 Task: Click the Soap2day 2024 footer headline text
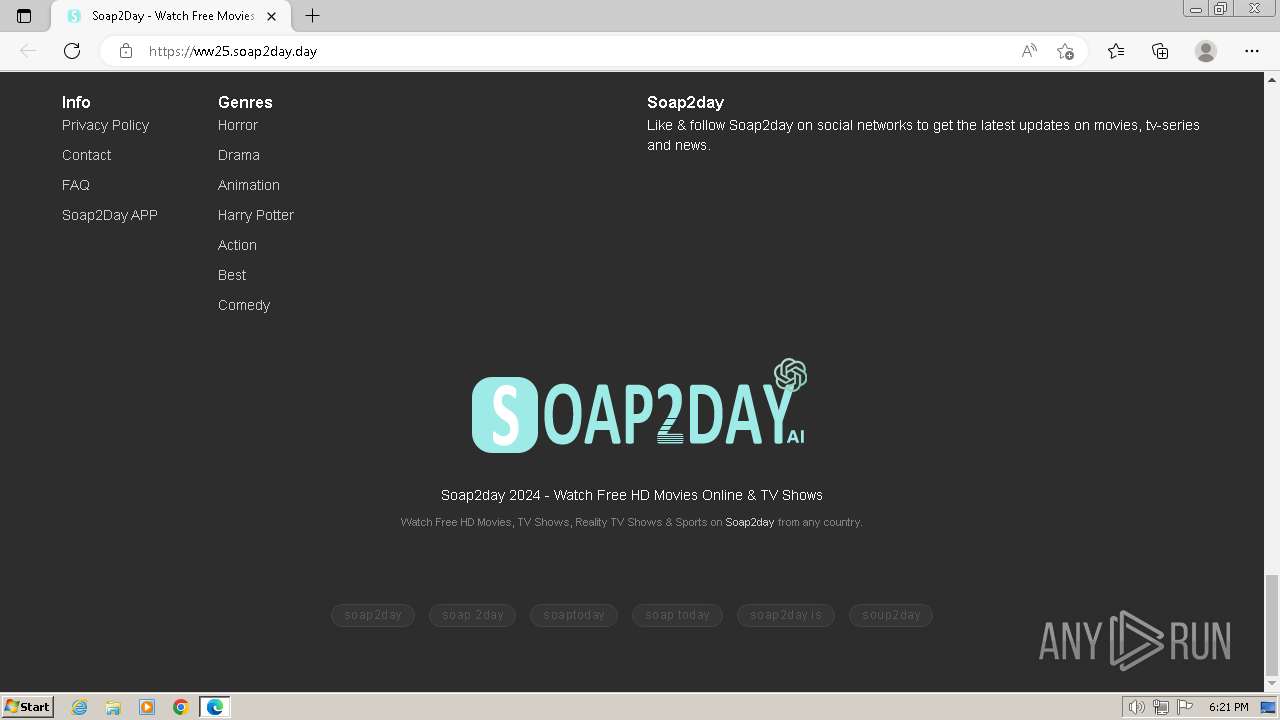[x=632, y=495]
